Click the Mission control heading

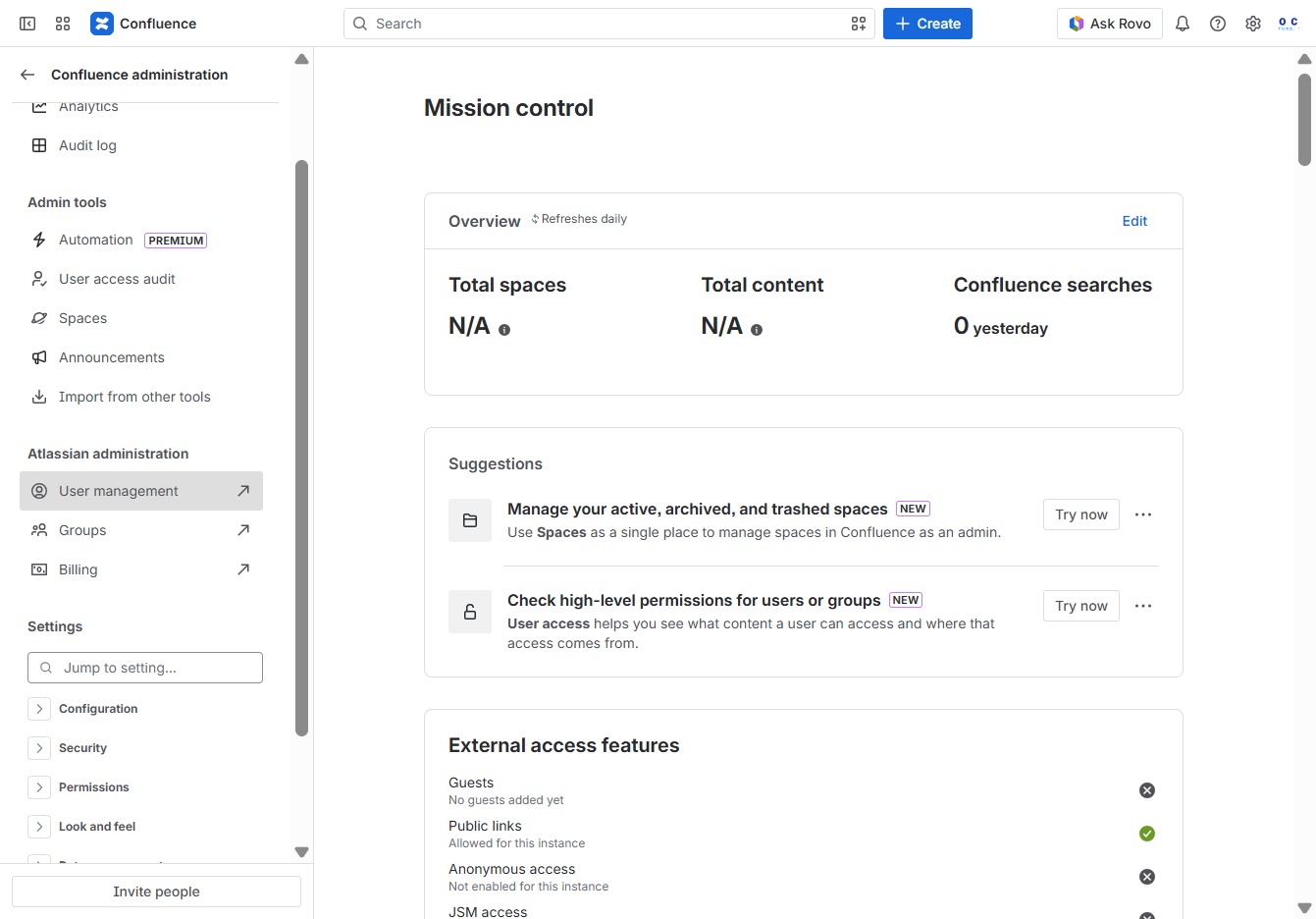(x=508, y=108)
